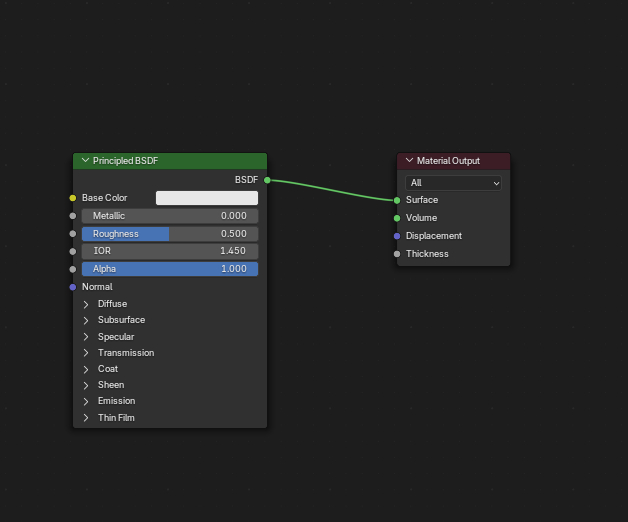Image resolution: width=628 pixels, height=522 pixels.
Task: Expand the Thin Film panel
Action: coord(86,418)
